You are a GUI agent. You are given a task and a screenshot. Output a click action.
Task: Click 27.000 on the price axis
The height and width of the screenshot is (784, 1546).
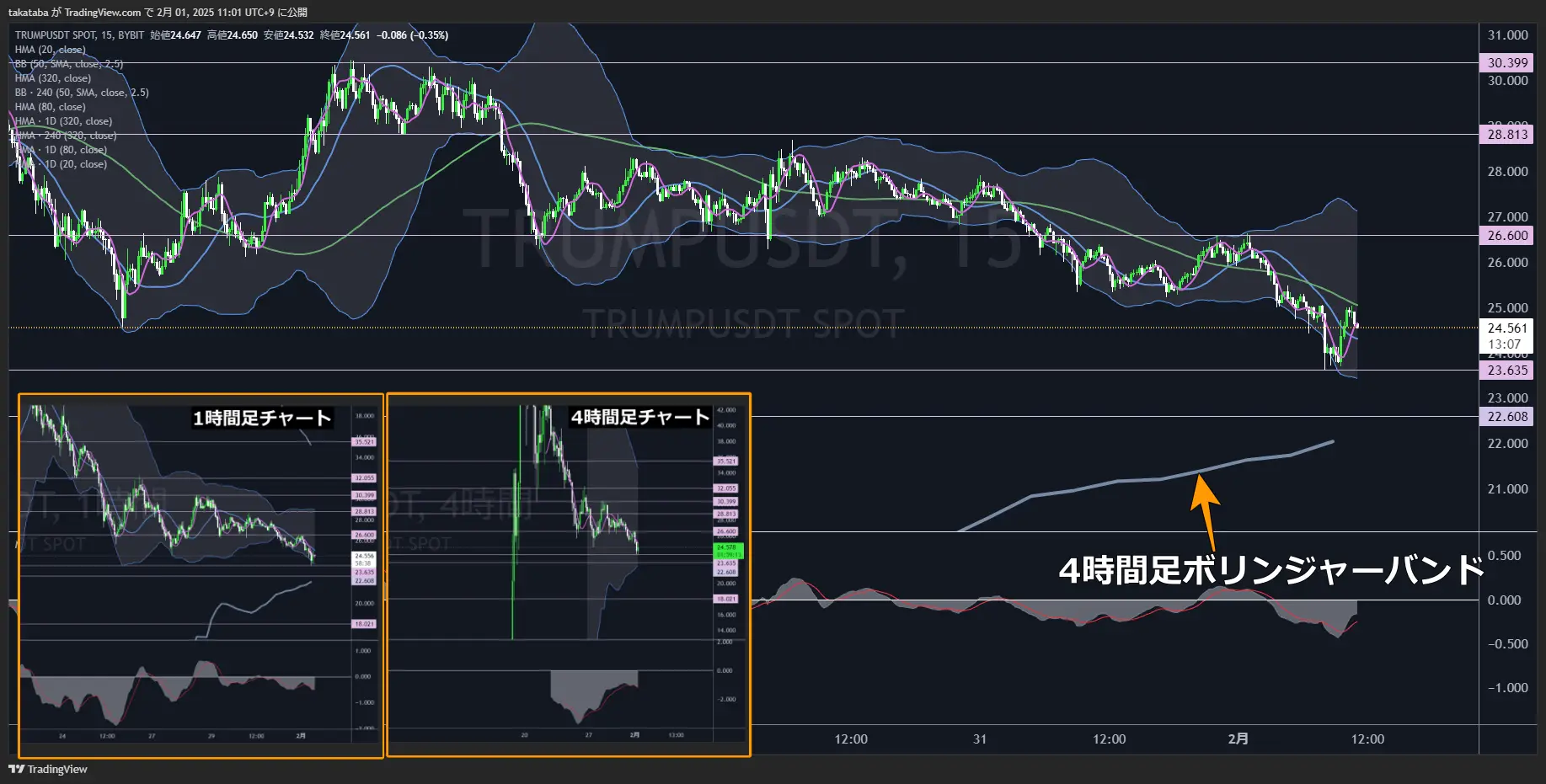(x=1507, y=217)
